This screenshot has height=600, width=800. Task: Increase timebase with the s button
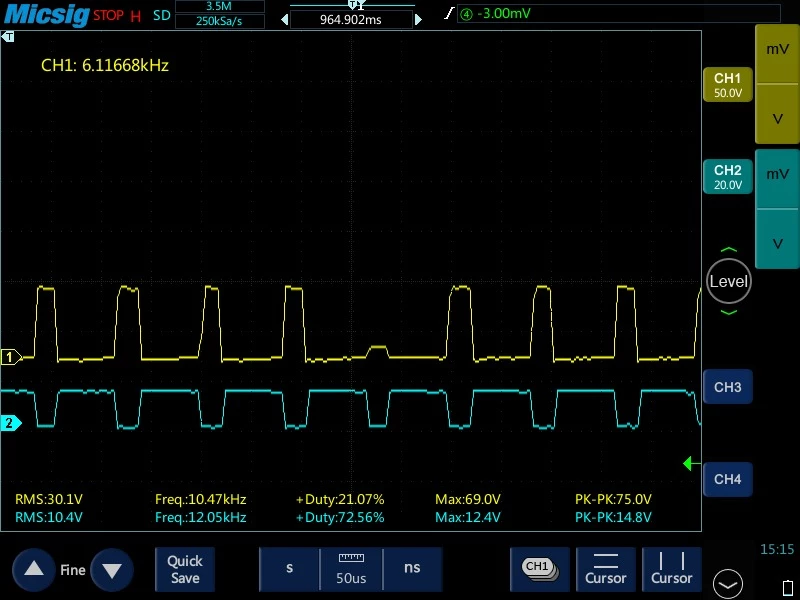(x=289, y=569)
